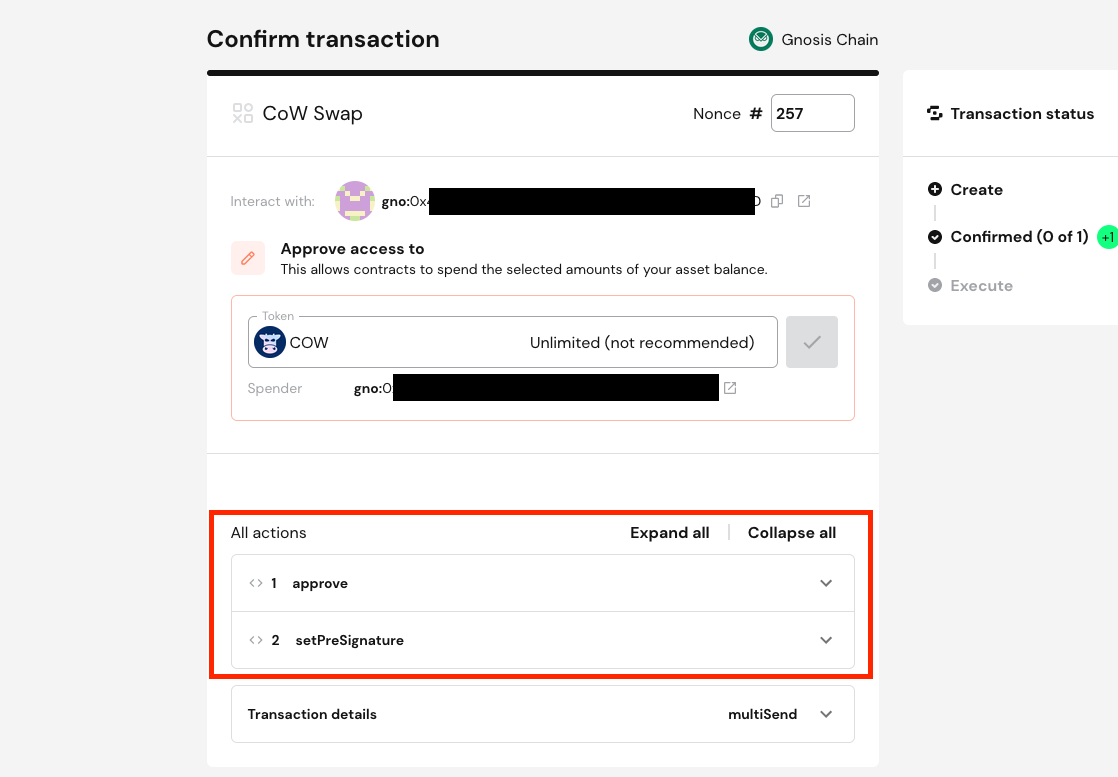
Task: Click the purple contract avatar identicon
Action: click(355, 201)
